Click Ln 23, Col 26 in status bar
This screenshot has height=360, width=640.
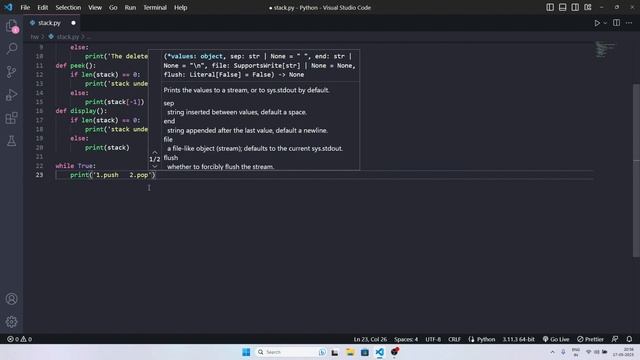click(370, 339)
